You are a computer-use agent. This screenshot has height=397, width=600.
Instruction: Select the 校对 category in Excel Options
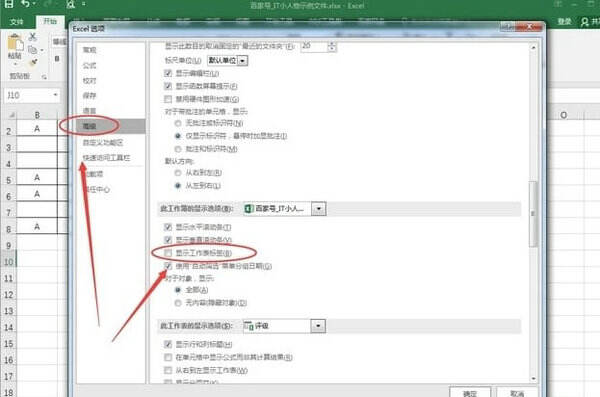pos(90,80)
